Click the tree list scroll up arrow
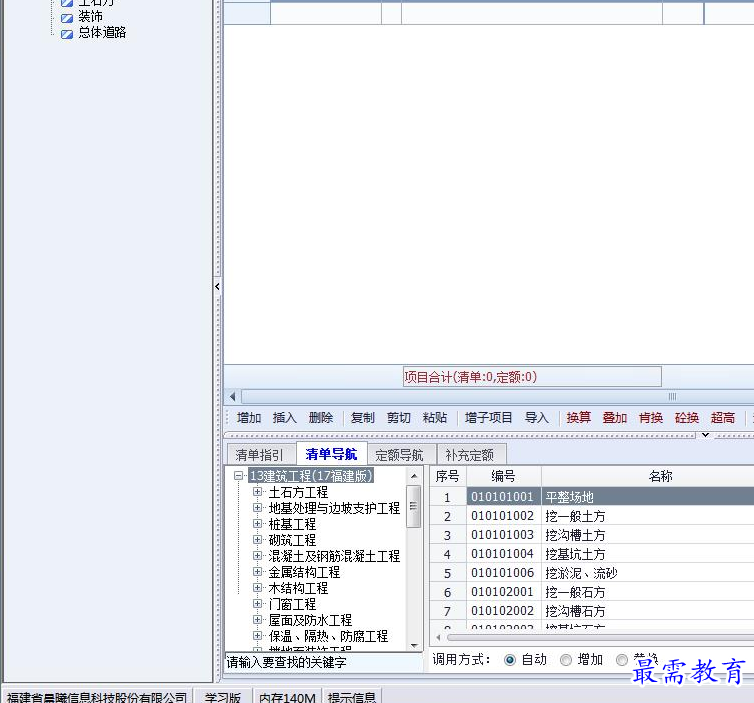This screenshot has height=703, width=754. (414, 476)
